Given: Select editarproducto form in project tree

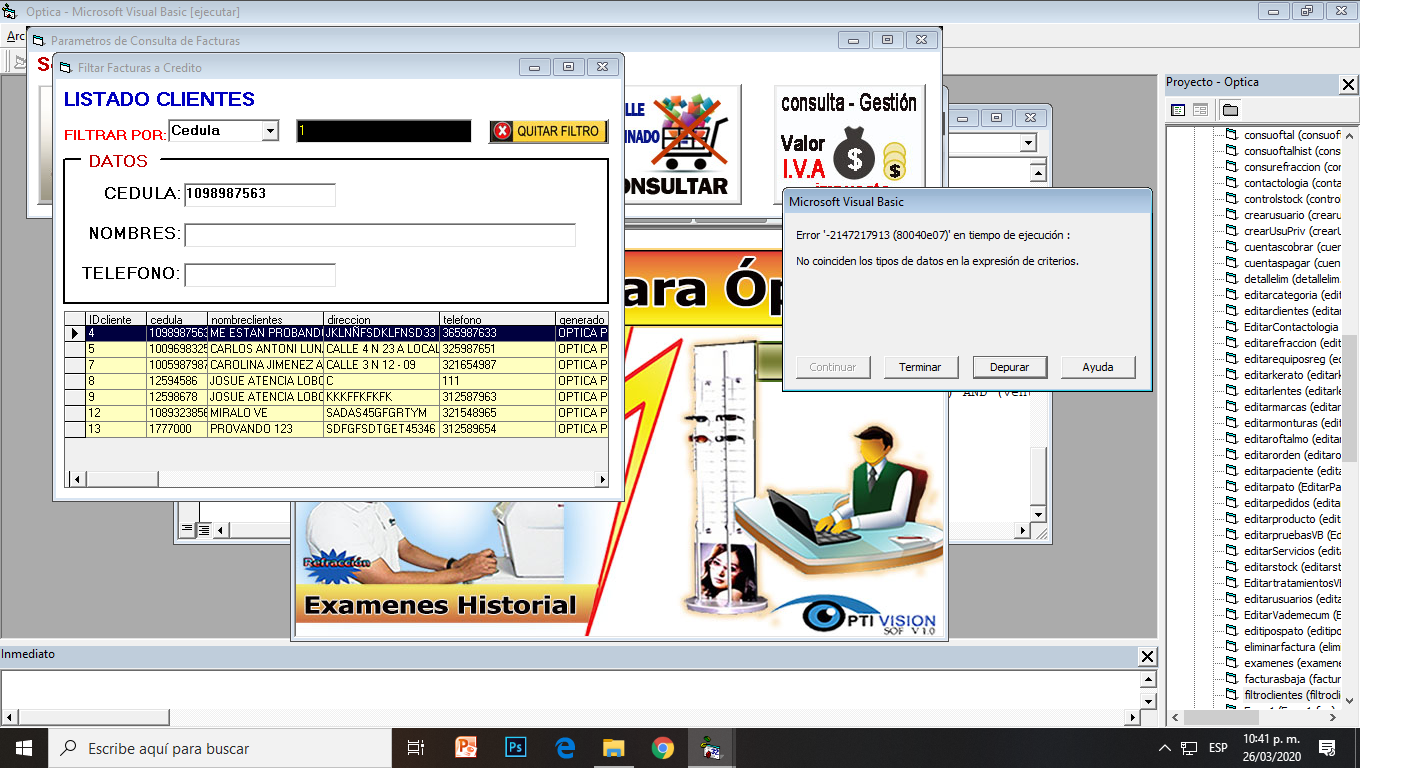Looking at the screenshot, I should click(1292, 519).
